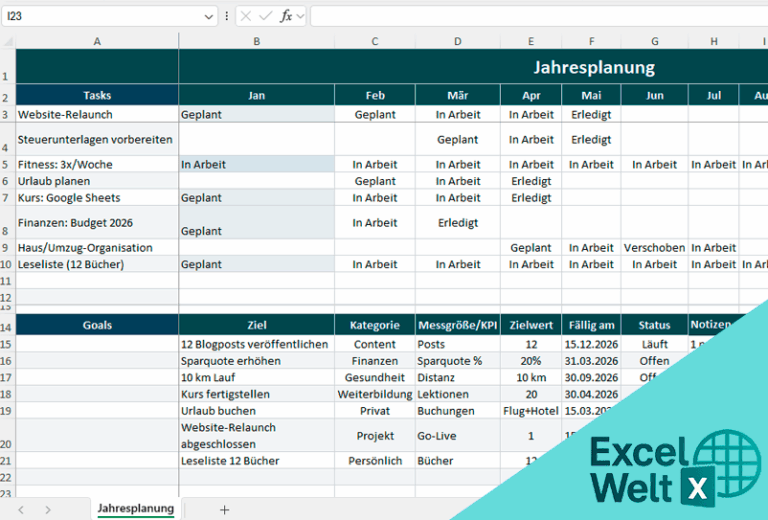The width and height of the screenshot is (768, 520).
Task: Select row 5 header
Action: [7, 164]
